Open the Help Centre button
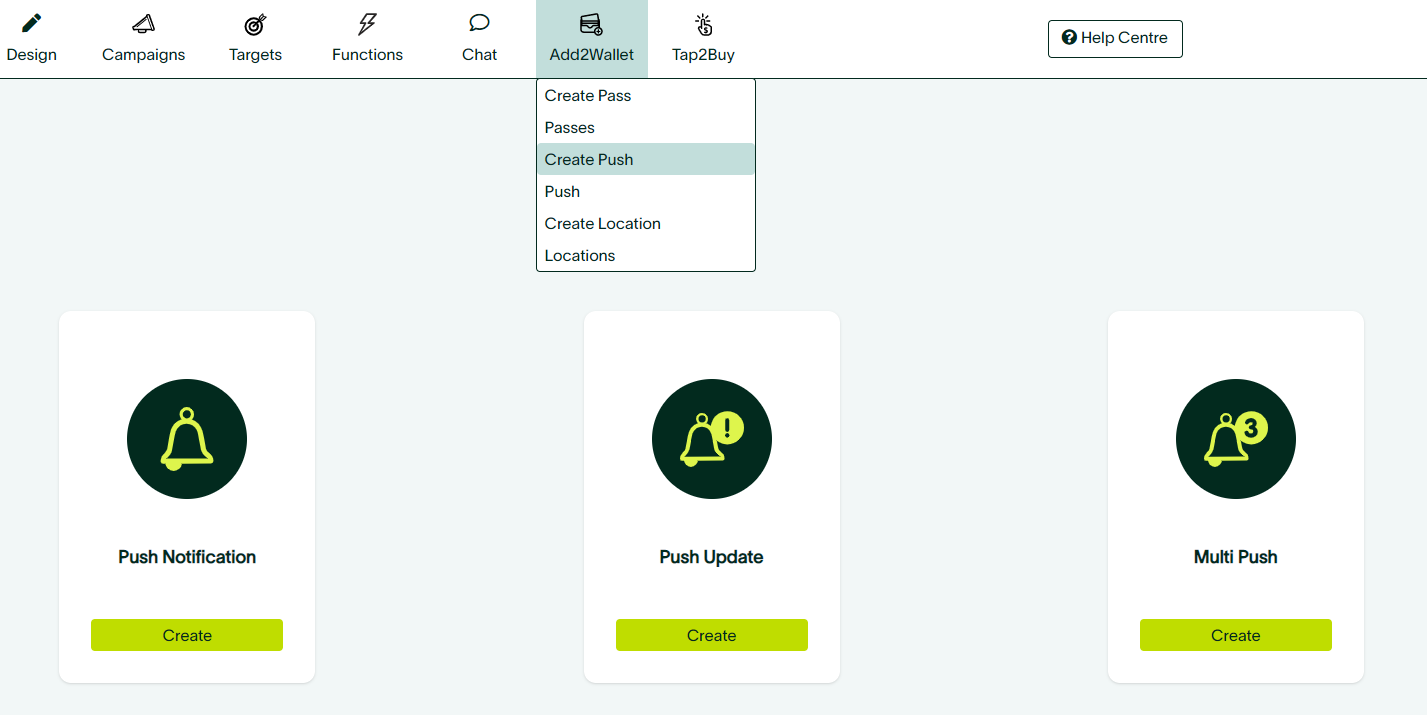The image size is (1427, 715). click(1115, 39)
